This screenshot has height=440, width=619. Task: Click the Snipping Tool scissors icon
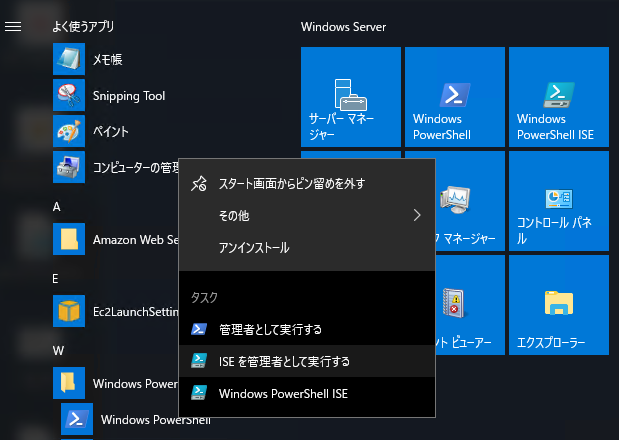click(69, 95)
